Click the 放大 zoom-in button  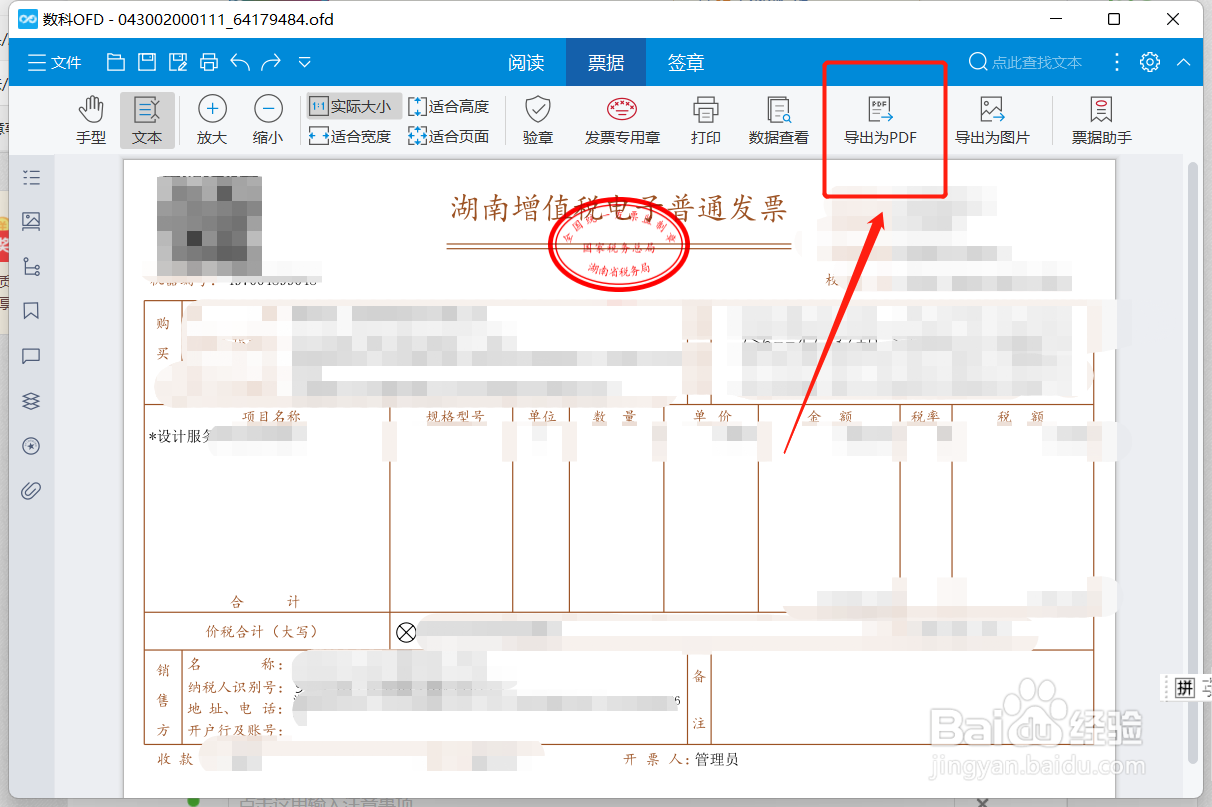[x=210, y=118]
